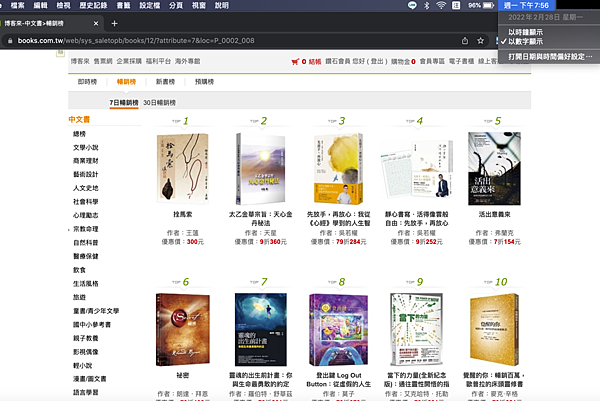
Task: Open the 當下的力量 book cover
Action: tap(416, 329)
